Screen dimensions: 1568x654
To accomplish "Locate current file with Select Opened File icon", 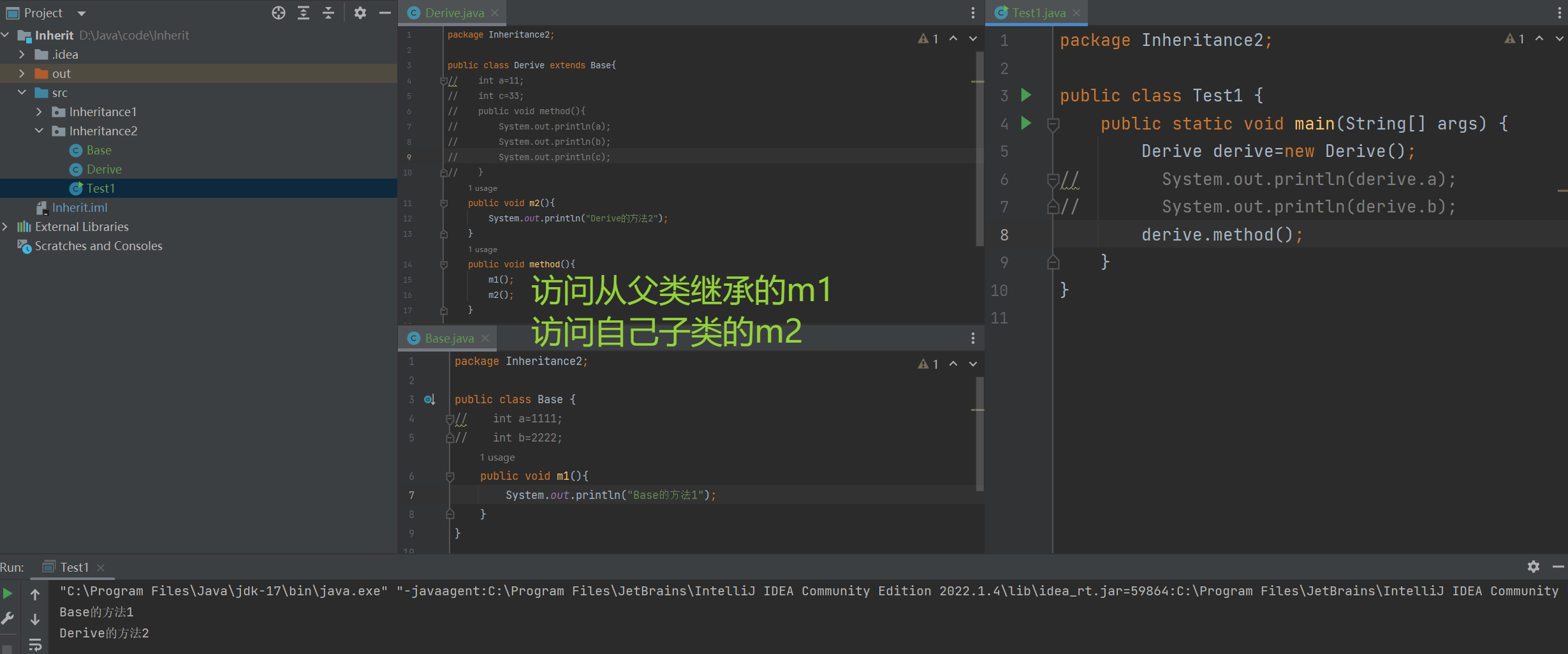I will coord(278,12).
